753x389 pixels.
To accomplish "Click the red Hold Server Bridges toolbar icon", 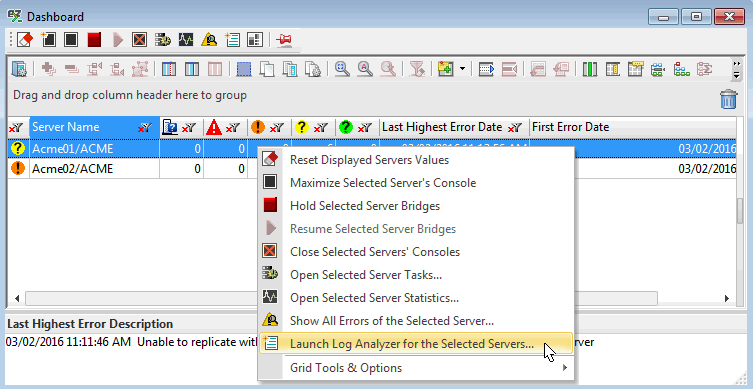I will pos(94,39).
